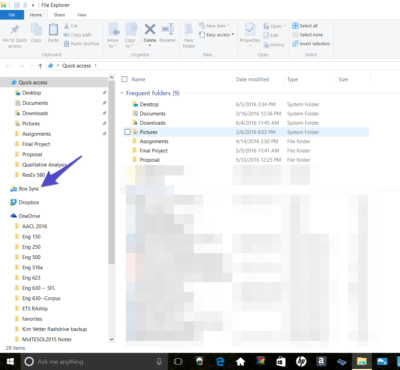Click the Edit option in Open group

pos(271,35)
